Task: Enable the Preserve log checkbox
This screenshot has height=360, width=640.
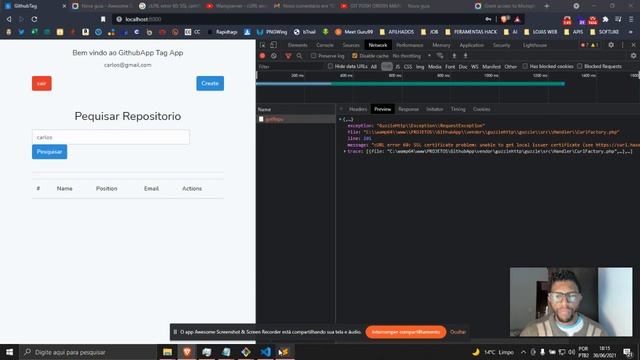Action: tap(313, 56)
